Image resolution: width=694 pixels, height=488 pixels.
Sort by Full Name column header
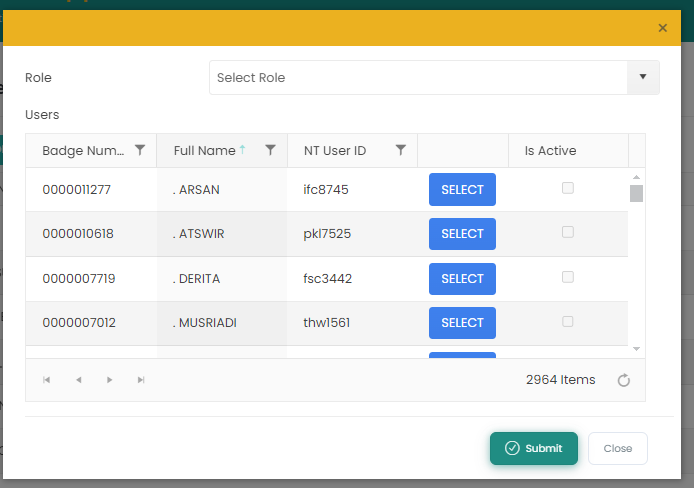pos(204,151)
